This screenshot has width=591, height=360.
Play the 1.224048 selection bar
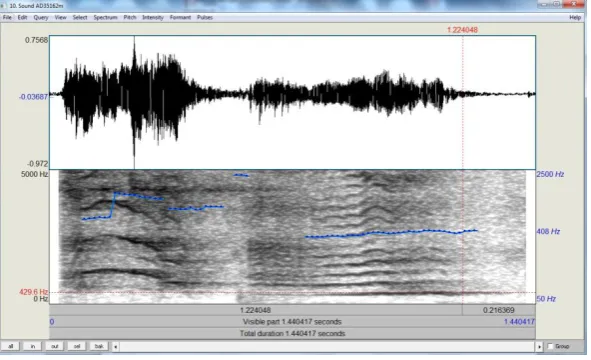coord(256,310)
